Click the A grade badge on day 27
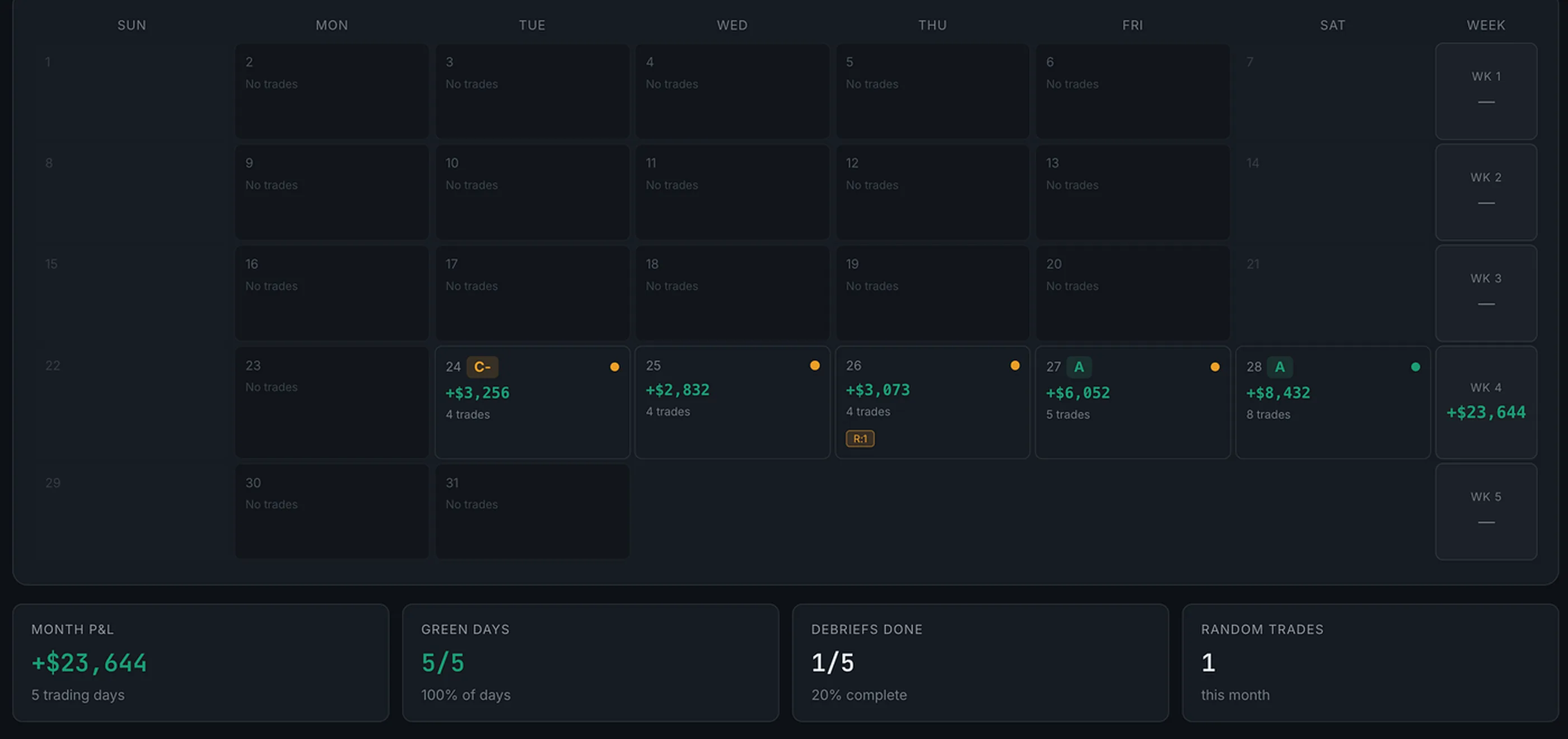 (x=1079, y=367)
